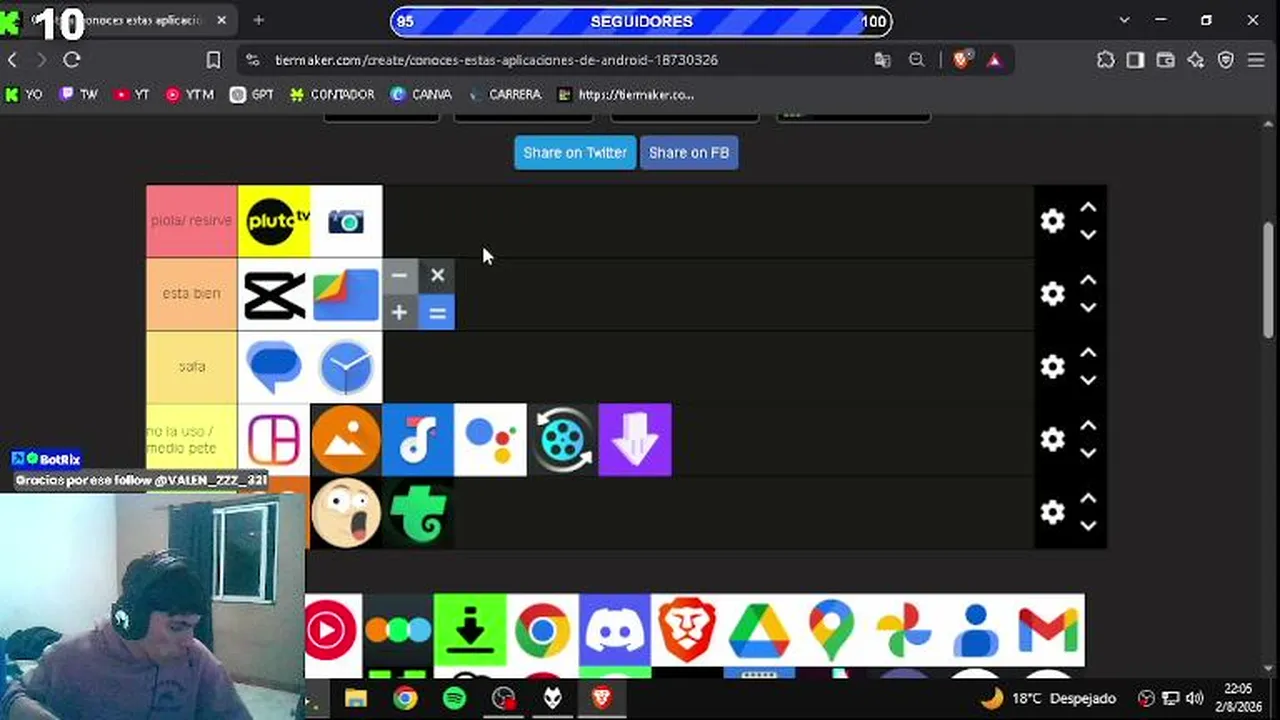This screenshot has height=720, width=1280.
Task: Click the Gmail tile in the pool
Action: point(1047,630)
